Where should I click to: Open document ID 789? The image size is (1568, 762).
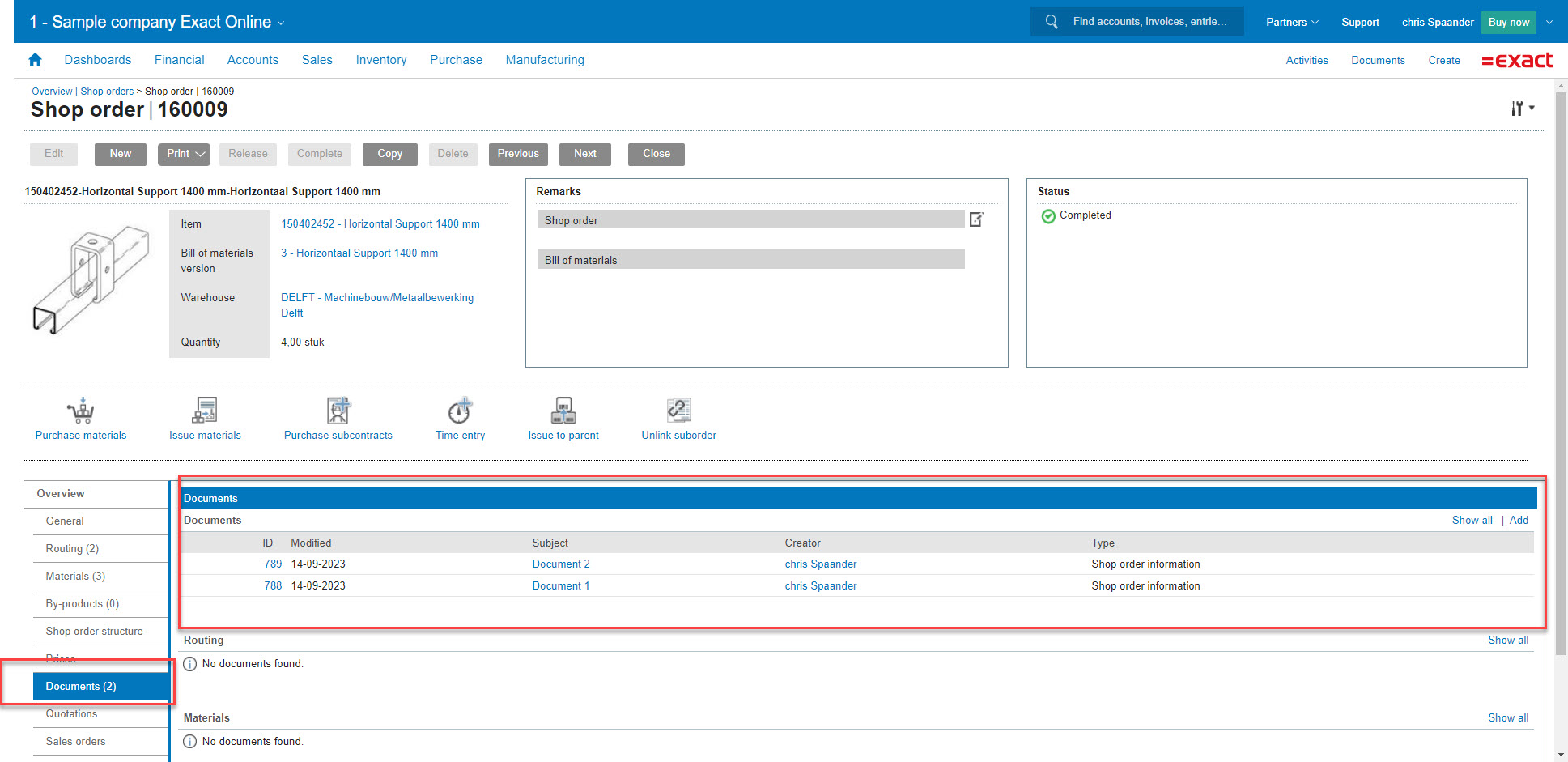click(x=273, y=564)
